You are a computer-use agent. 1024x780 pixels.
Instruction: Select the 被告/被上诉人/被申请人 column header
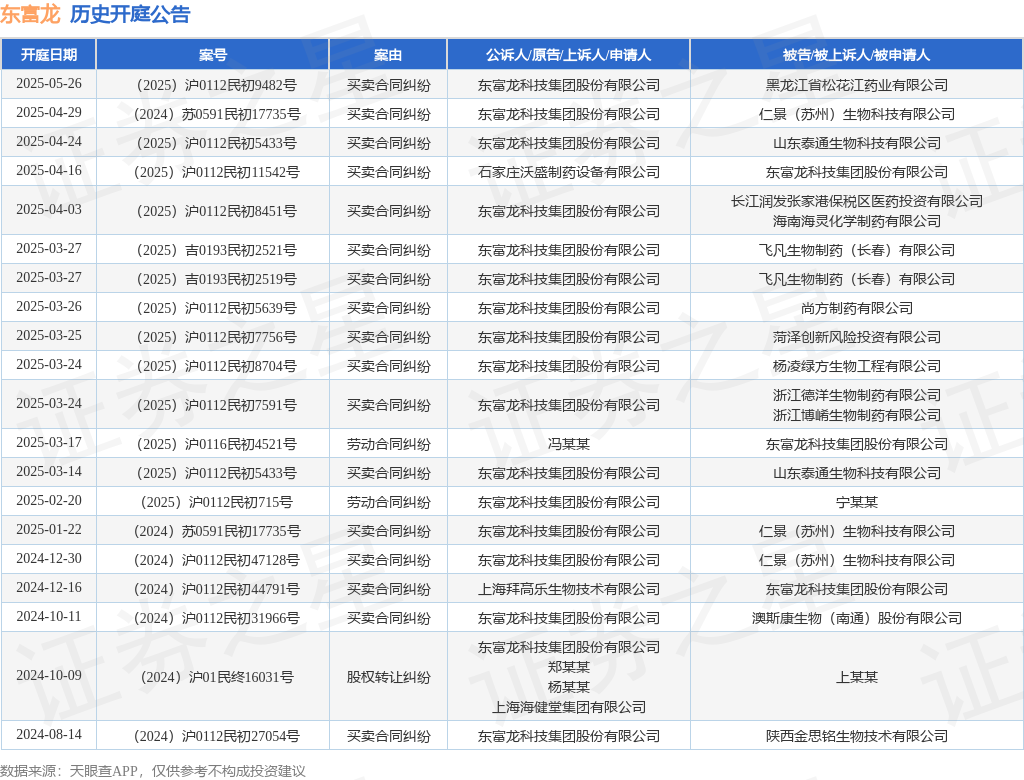click(x=856, y=55)
